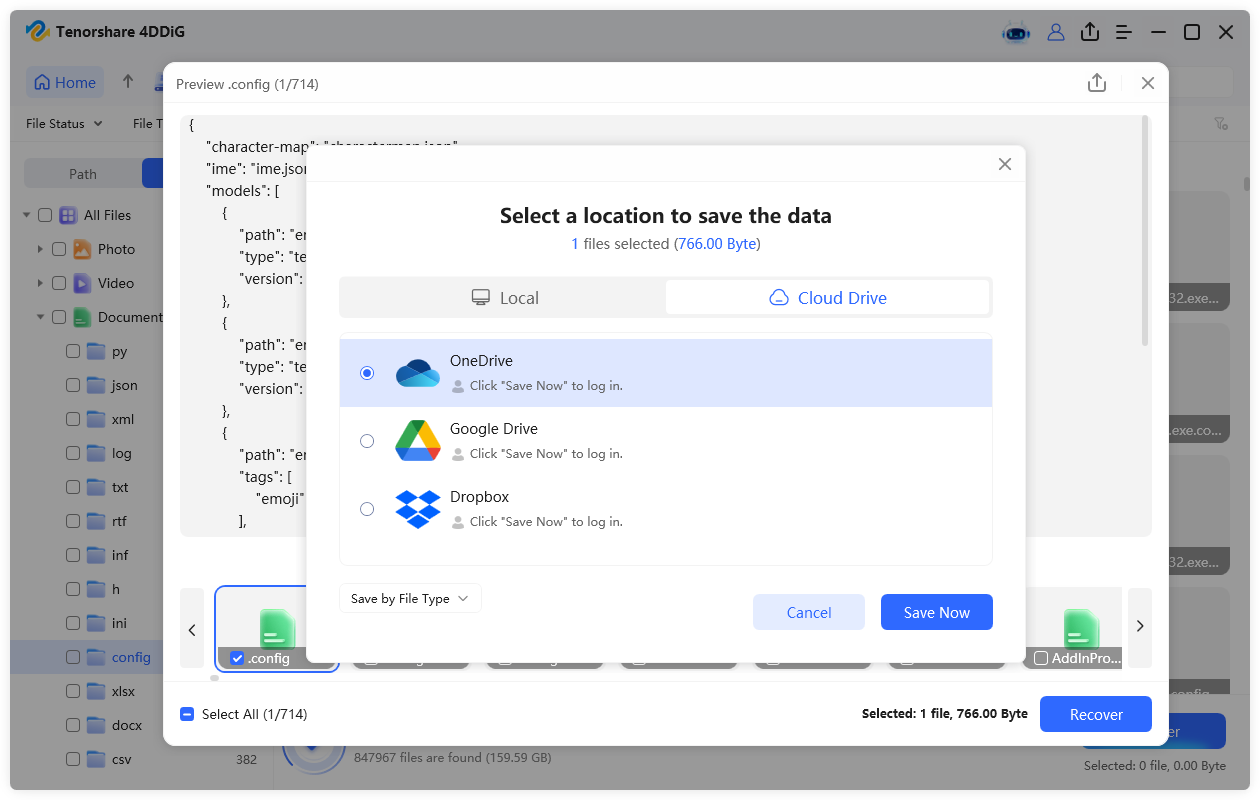Open the Save by File Type dropdown
The width and height of the screenshot is (1260, 800).
pyautogui.click(x=410, y=599)
